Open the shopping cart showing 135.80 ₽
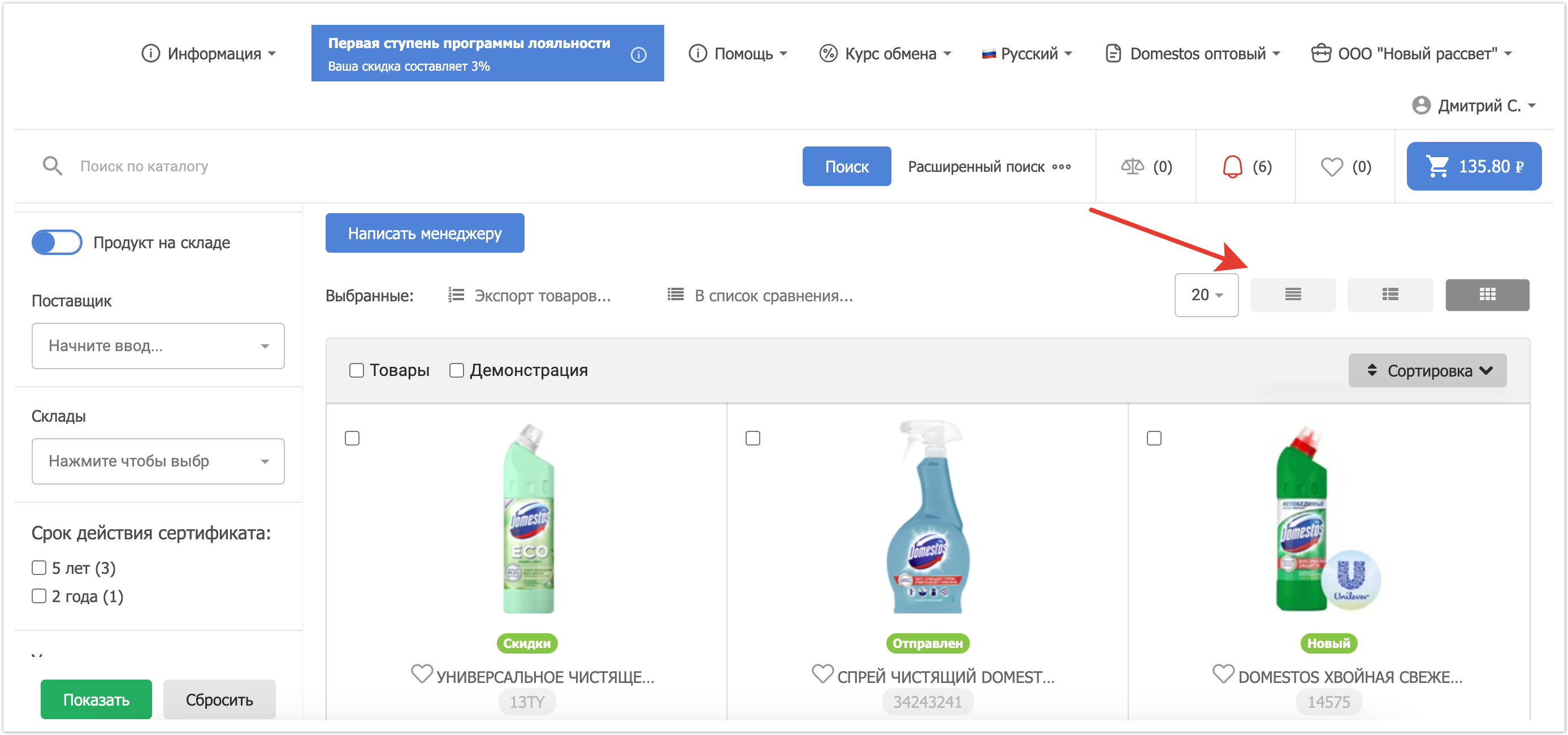This screenshot has height=735, width=1568. 1473,166
